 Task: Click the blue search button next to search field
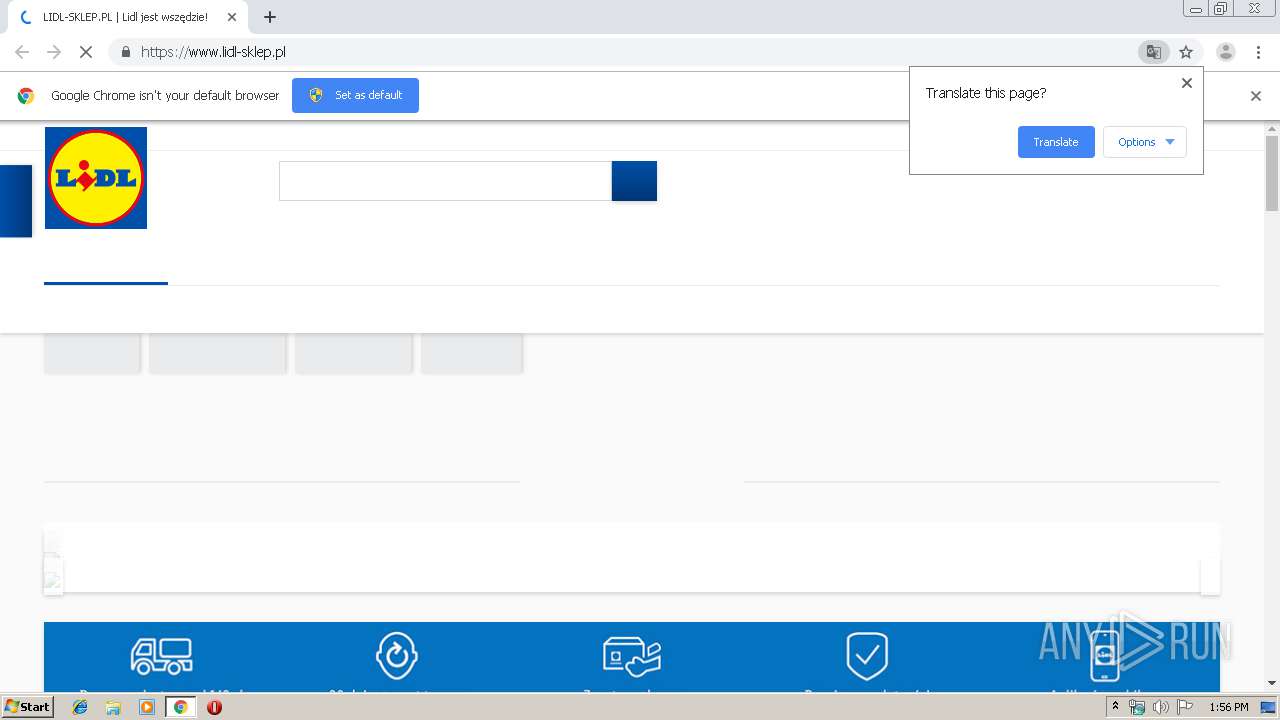pos(634,181)
